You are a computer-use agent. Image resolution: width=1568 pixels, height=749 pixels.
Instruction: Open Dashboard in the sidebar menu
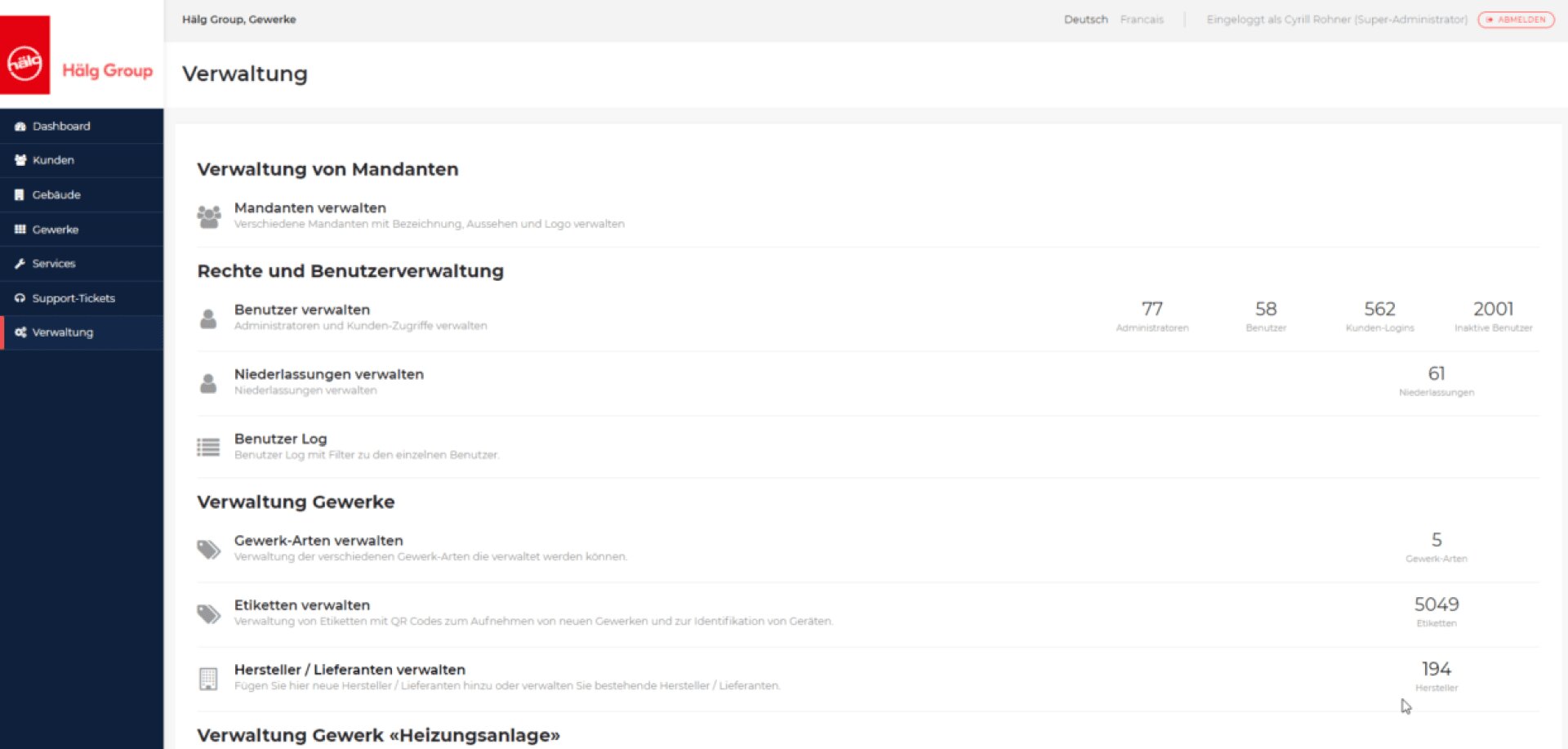(x=82, y=127)
